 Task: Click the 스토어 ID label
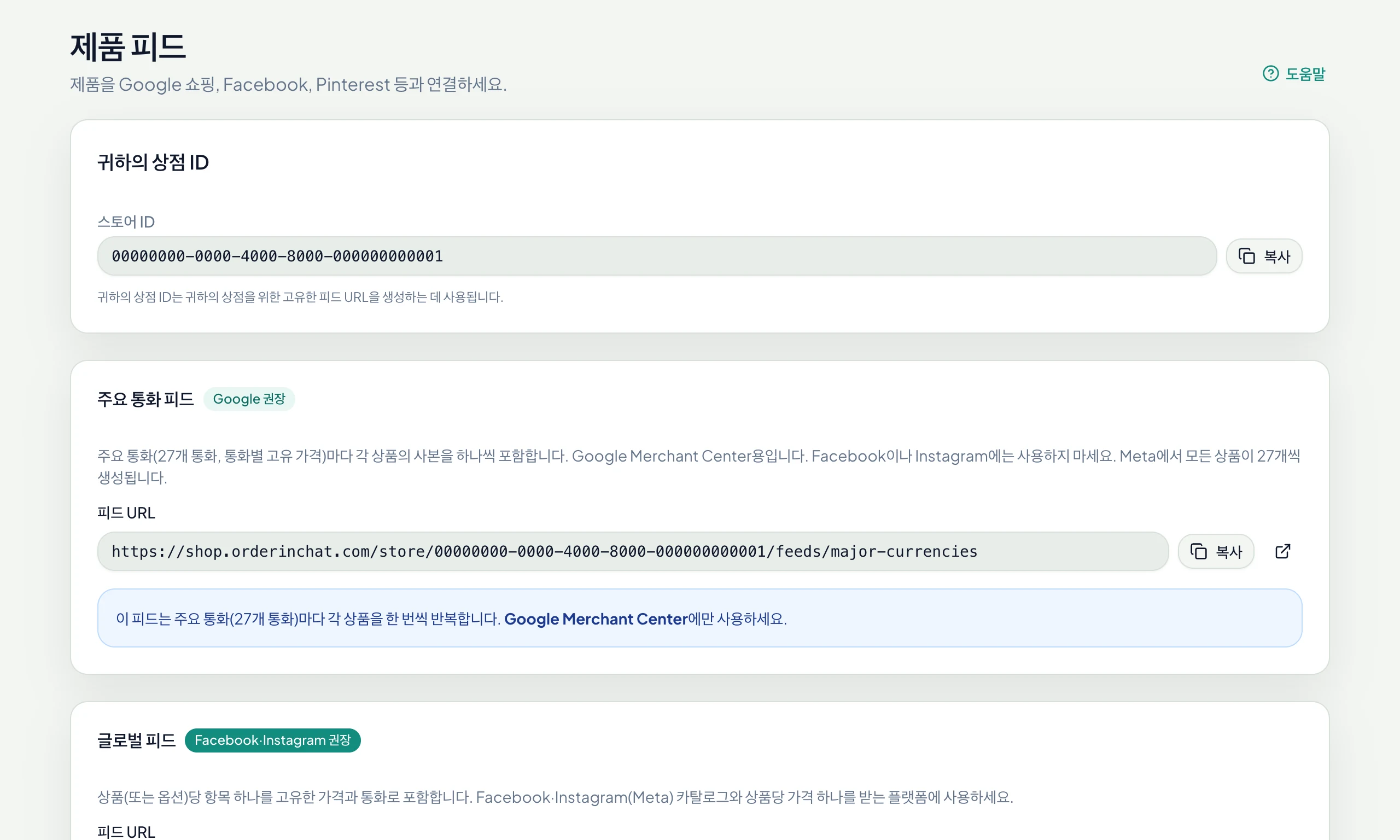click(x=126, y=222)
